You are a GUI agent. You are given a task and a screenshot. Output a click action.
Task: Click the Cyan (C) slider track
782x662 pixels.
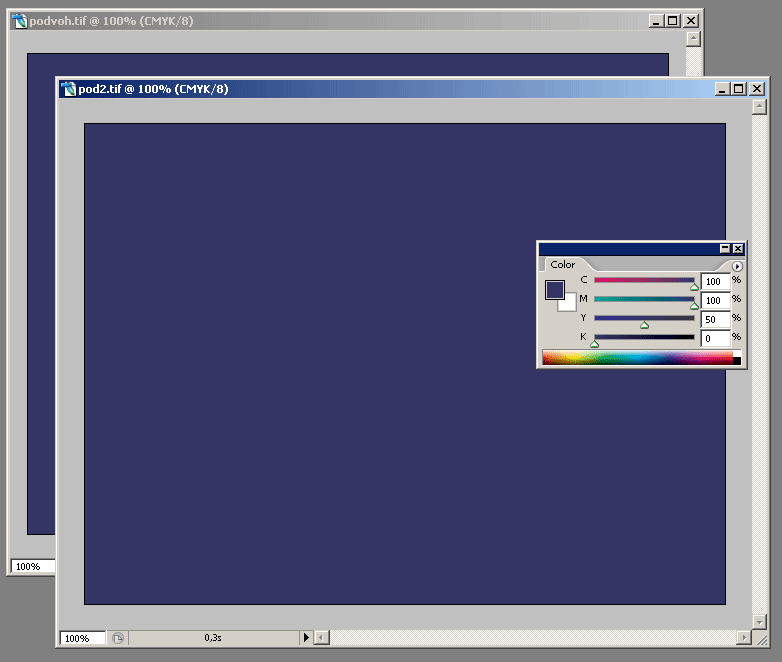coord(644,280)
